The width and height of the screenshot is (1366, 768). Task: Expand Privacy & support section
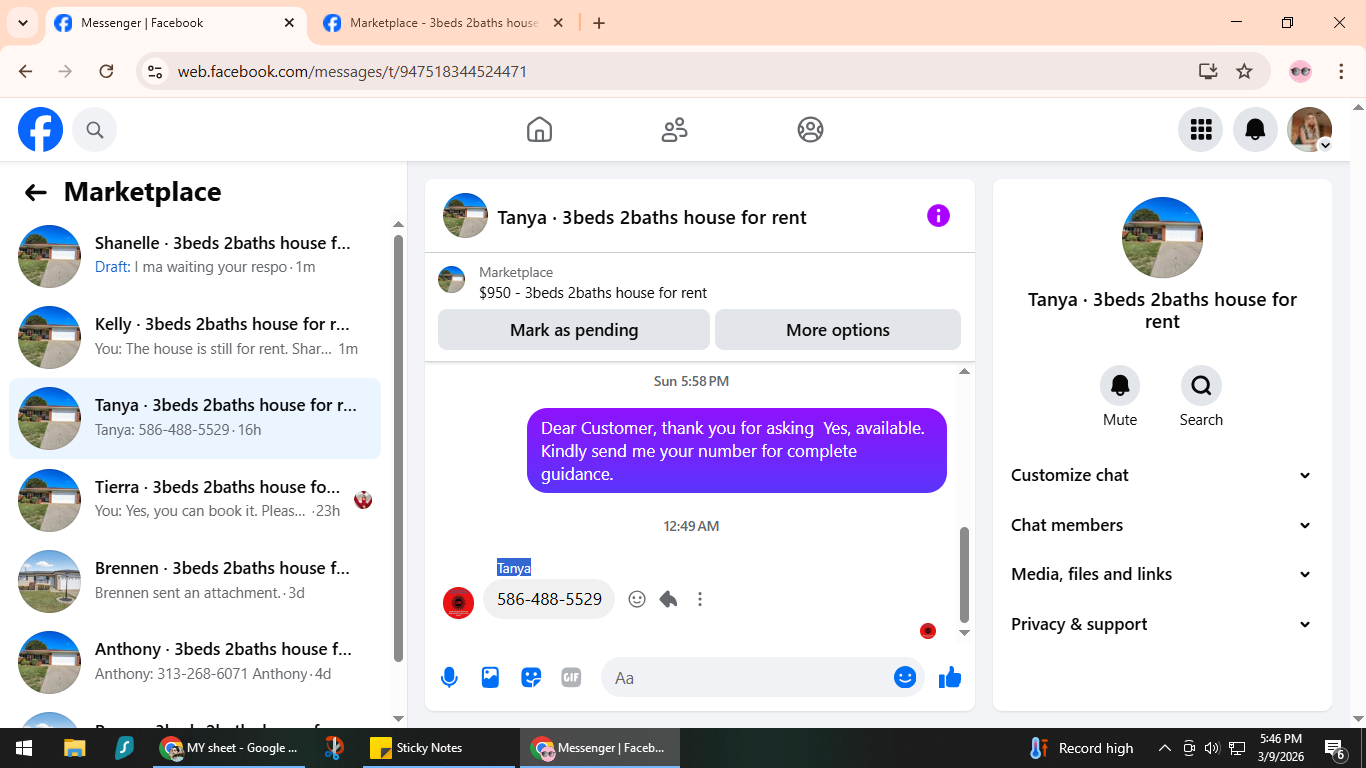pos(1162,624)
